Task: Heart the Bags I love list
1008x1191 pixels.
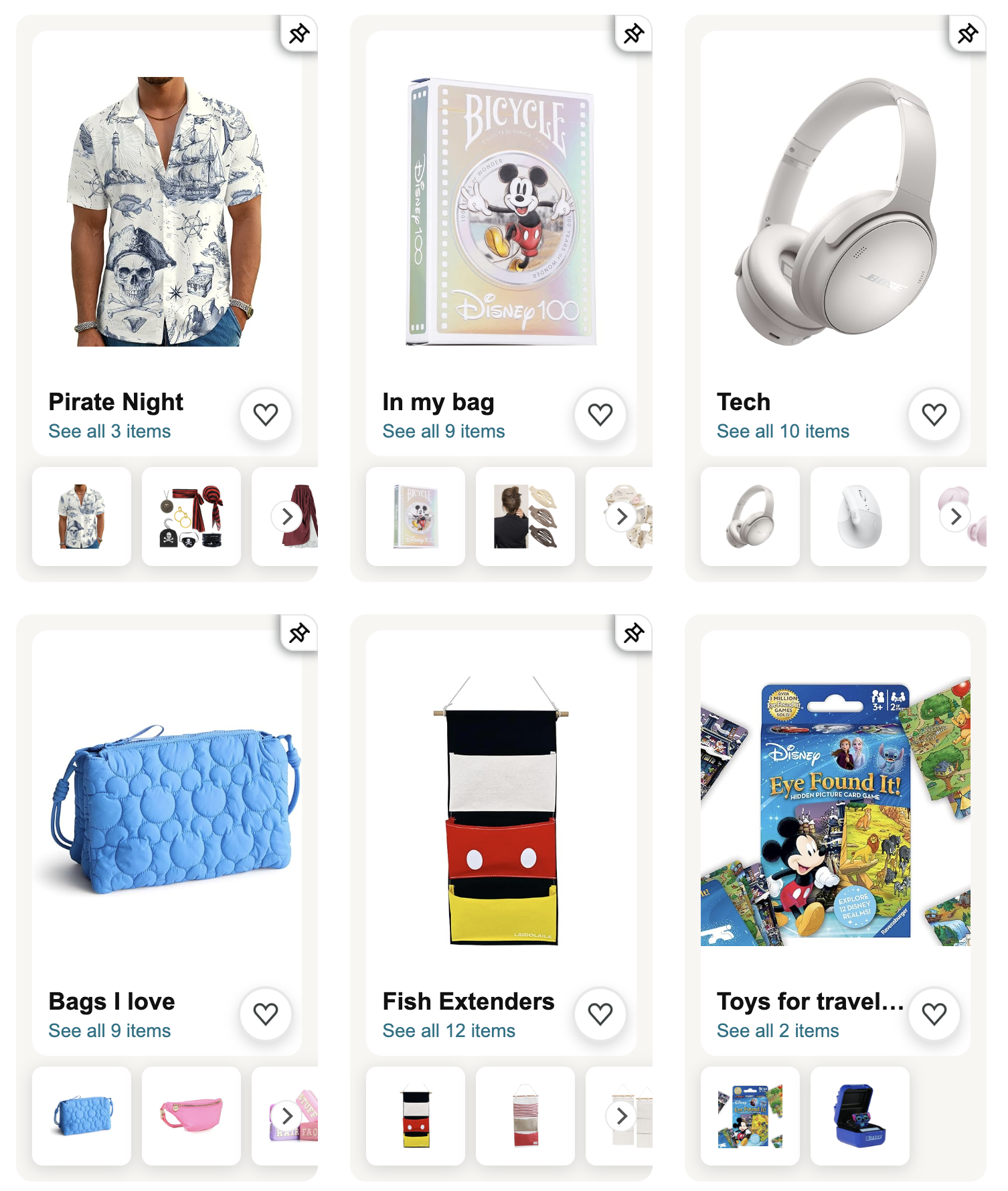Action: (266, 1014)
